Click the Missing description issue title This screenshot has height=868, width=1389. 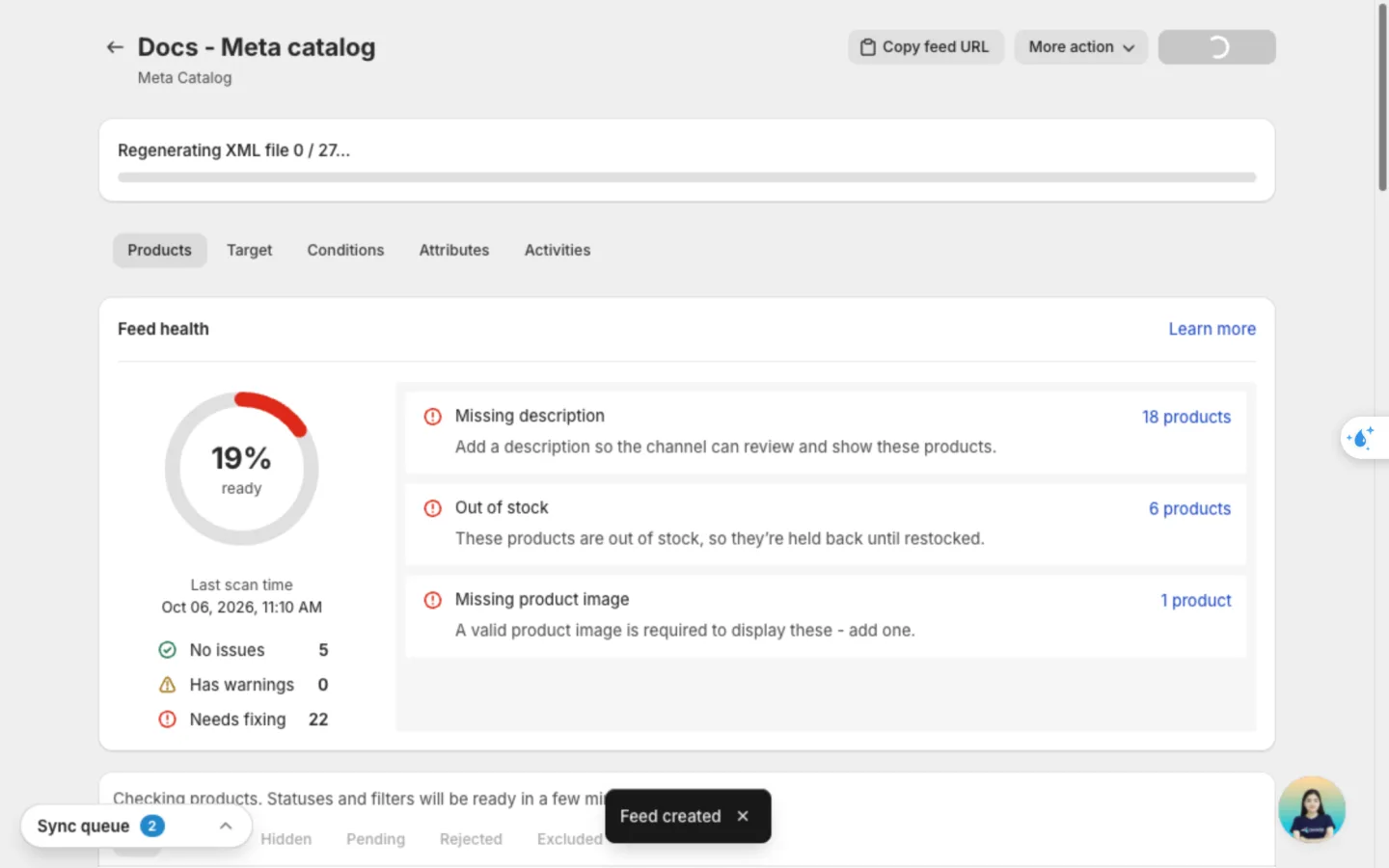[530, 416]
